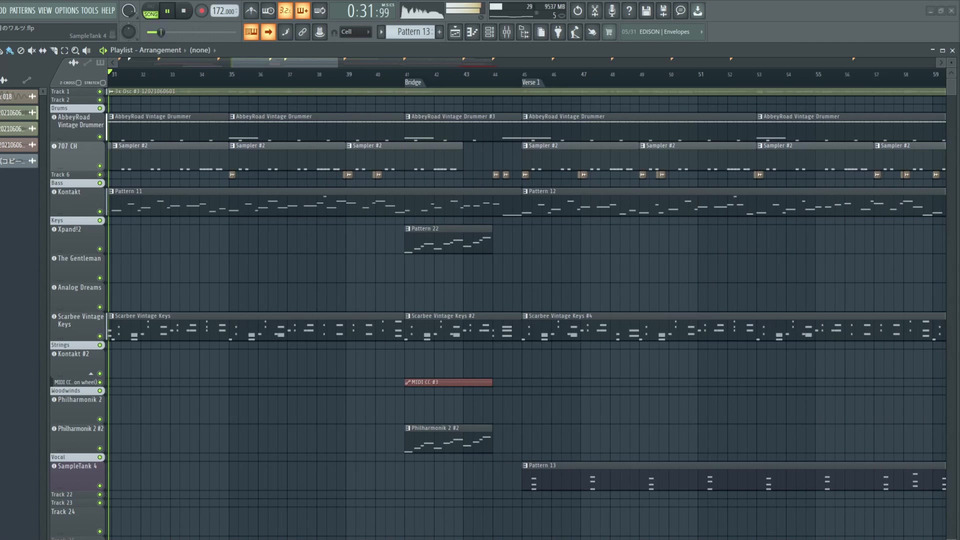
Task: Open the Mixer from the toolbar
Action: pos(506,32)
